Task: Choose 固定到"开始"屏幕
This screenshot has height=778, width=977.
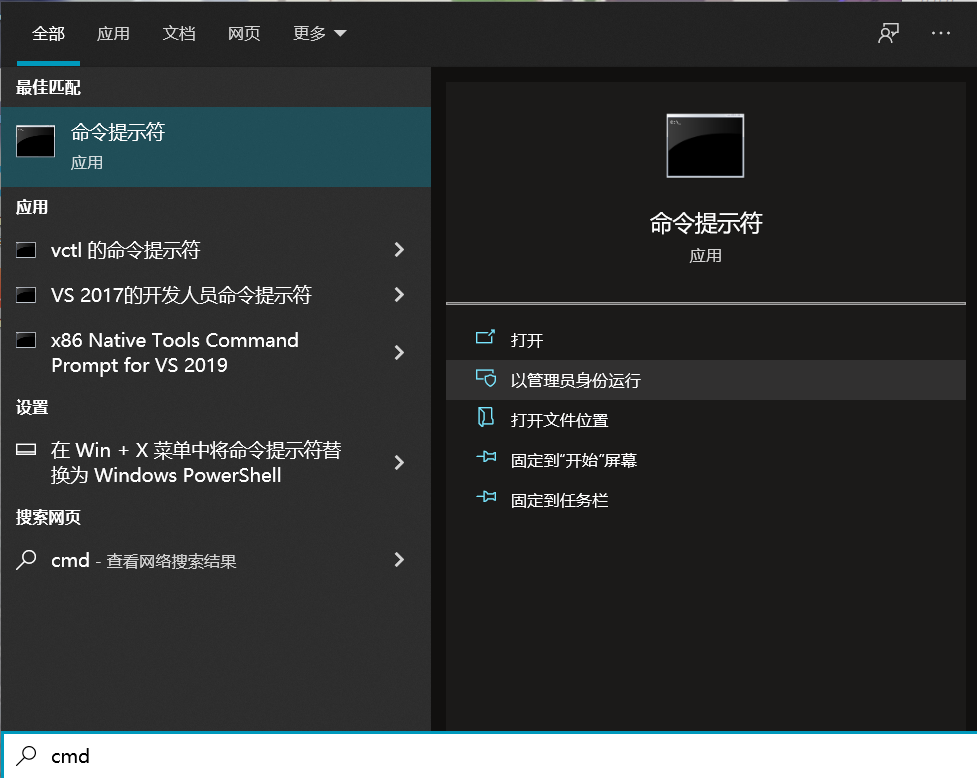Action: coord(706,460)
